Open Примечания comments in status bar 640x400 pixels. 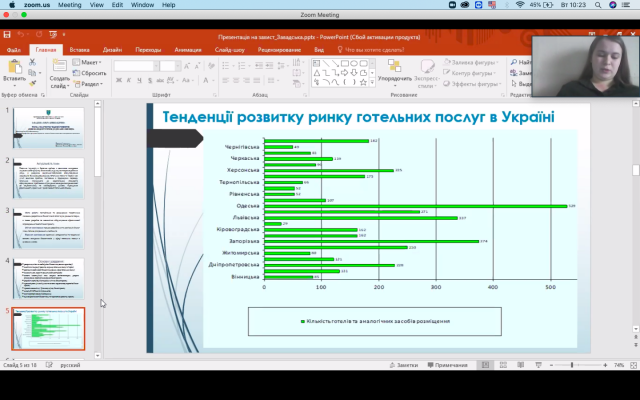click(x=447, y=365)
